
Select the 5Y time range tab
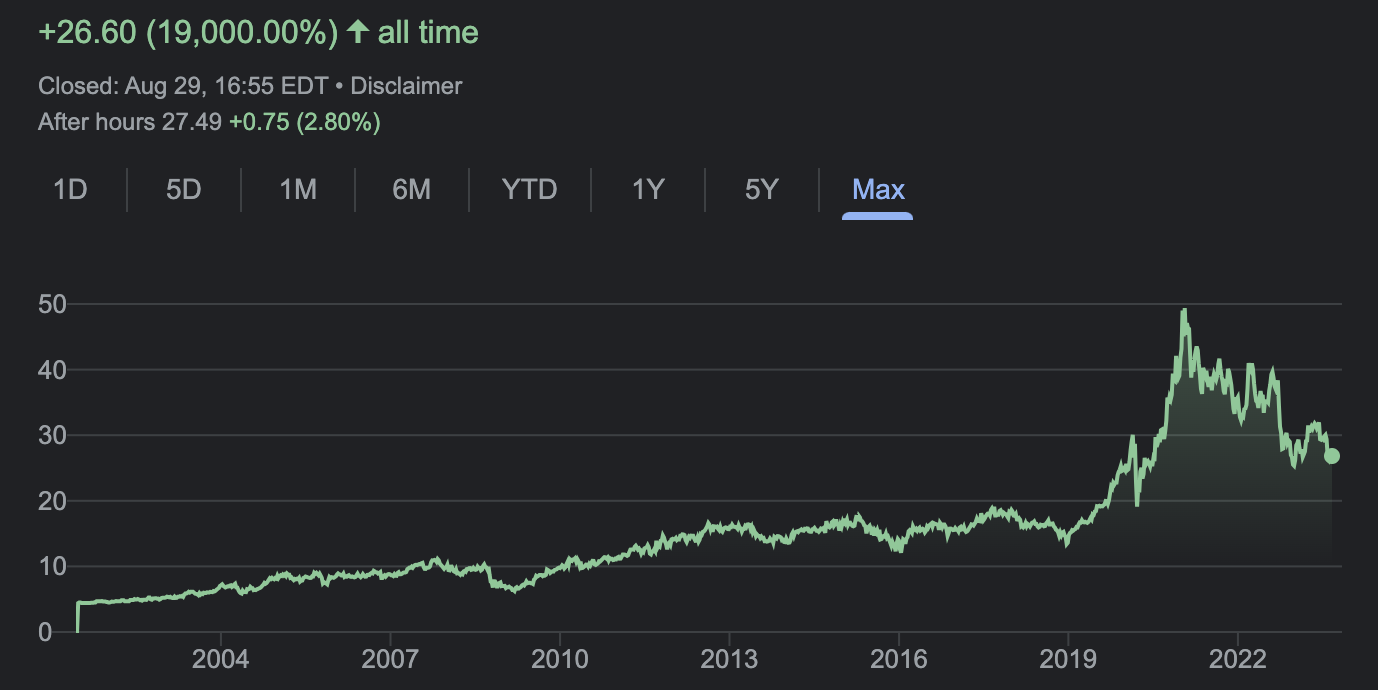[761, 190]
